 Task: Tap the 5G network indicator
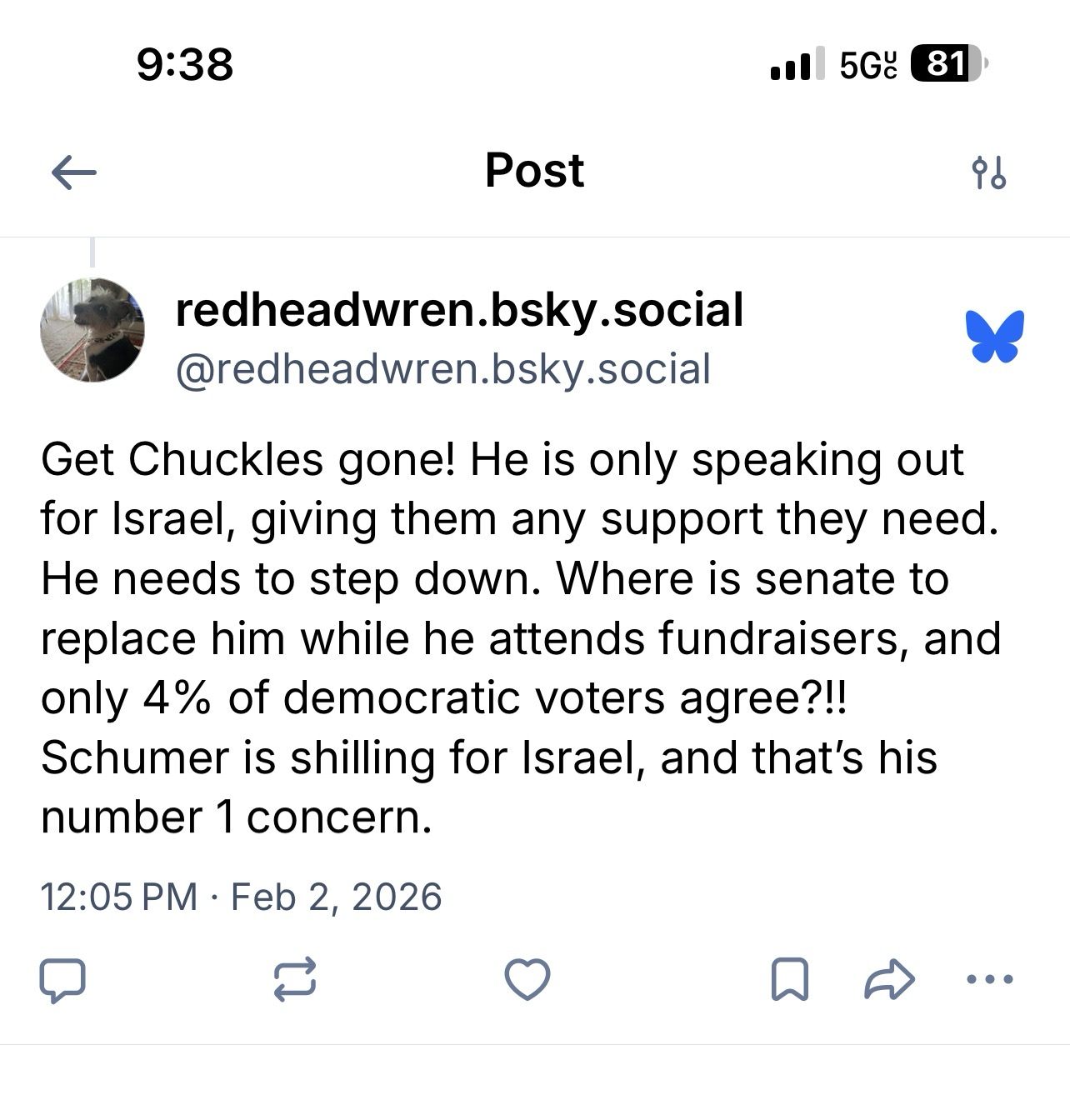point(867,64)
